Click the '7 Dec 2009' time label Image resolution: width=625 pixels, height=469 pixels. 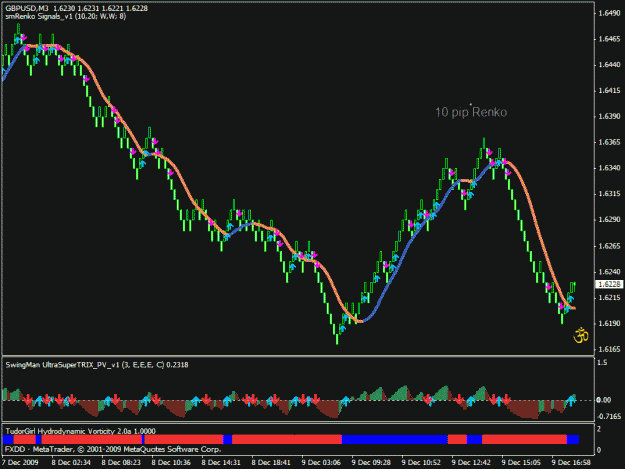(x=20, y=463)
